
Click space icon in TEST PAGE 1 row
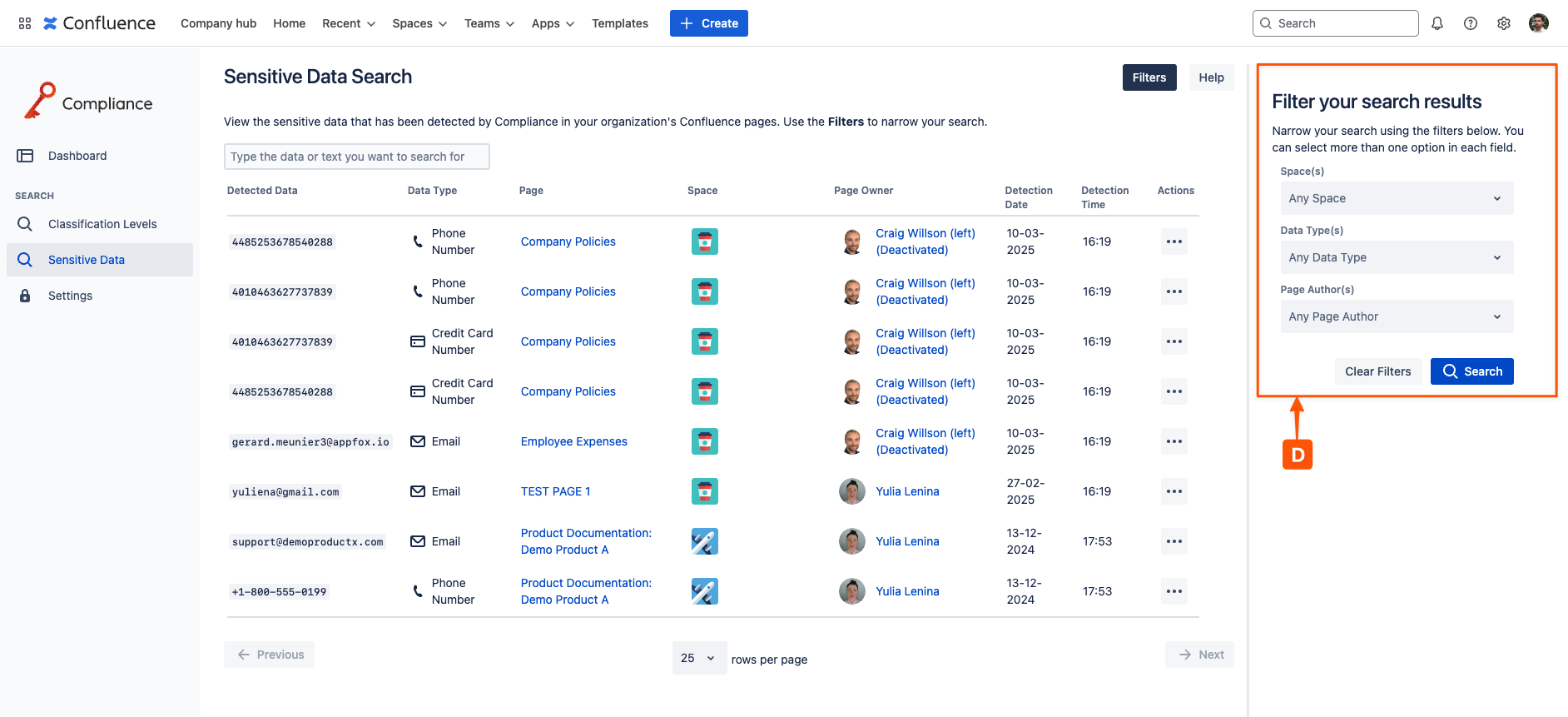pos(704,491)
